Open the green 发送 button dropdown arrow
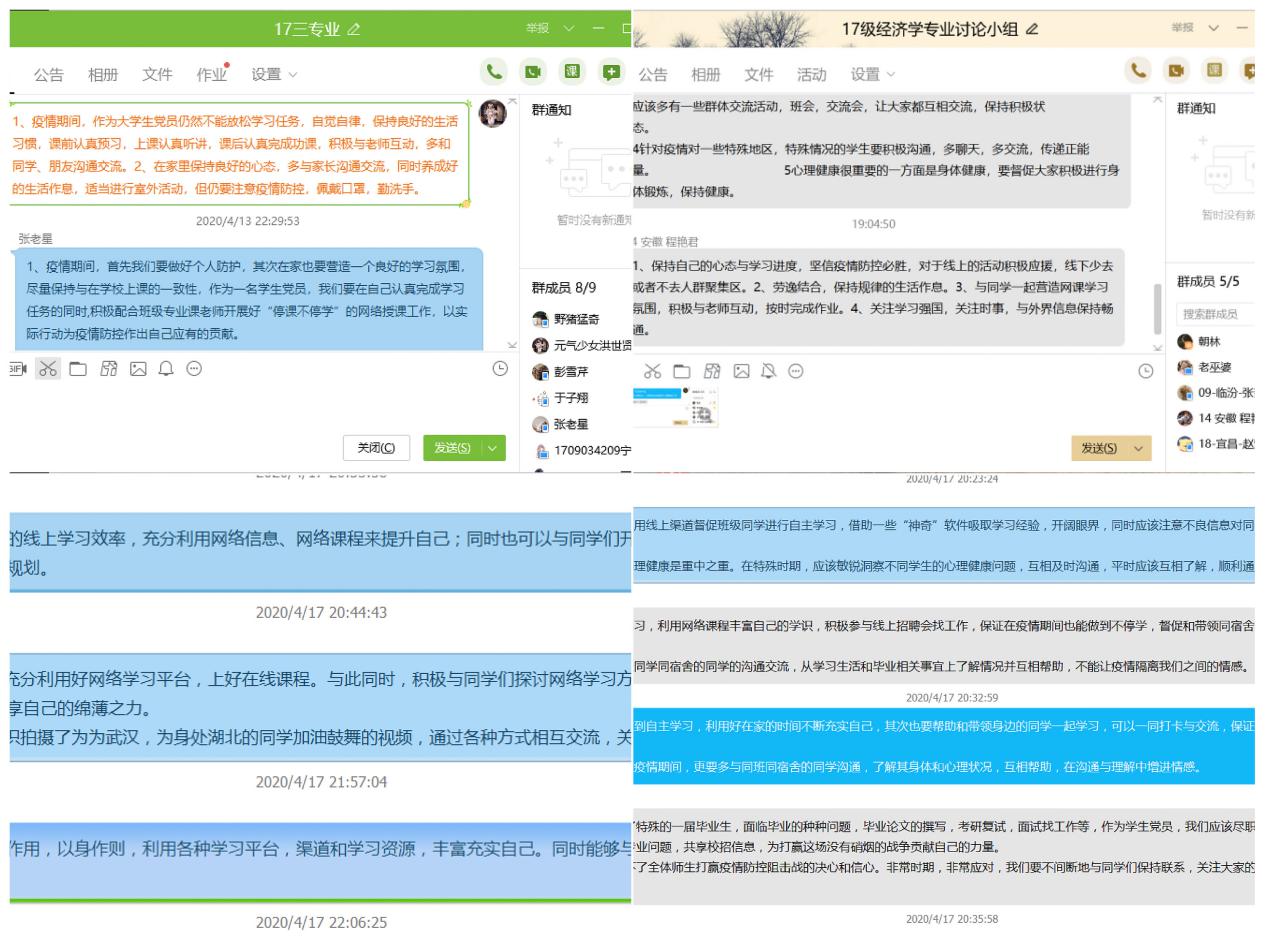The height and width of the screenshot is (949, 1265). tap(493, 448)
